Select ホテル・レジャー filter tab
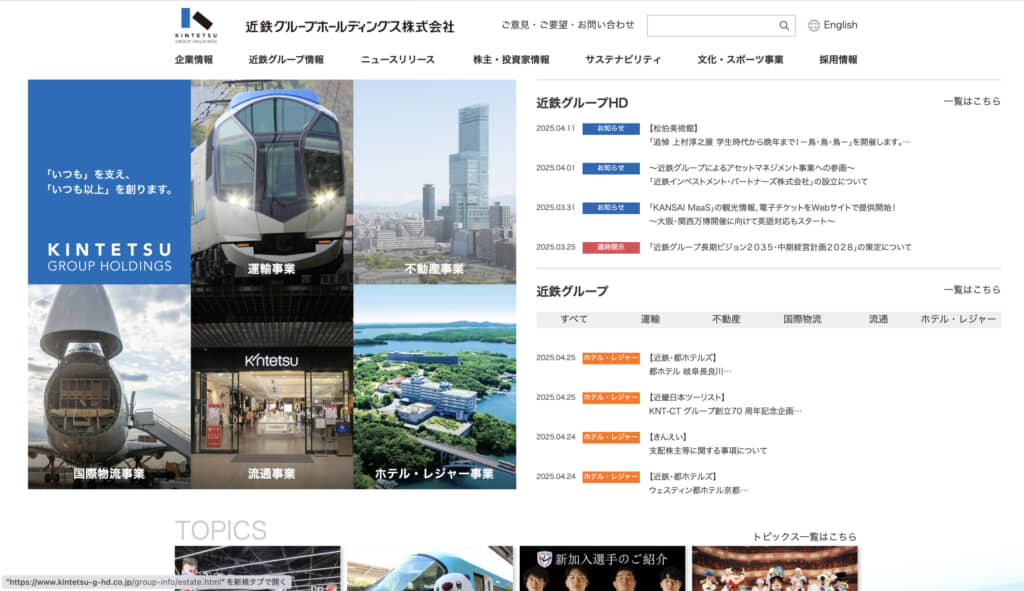Viewport: 1024px width, 591px height. (958, 319)
